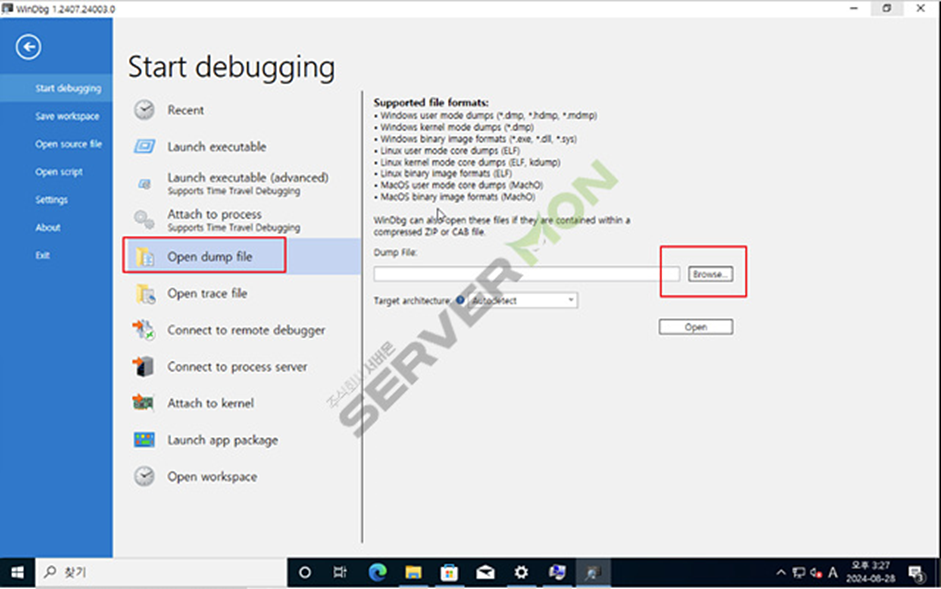Choose Connect to process server text
The image size is (941, 589).
click(237, 367)
